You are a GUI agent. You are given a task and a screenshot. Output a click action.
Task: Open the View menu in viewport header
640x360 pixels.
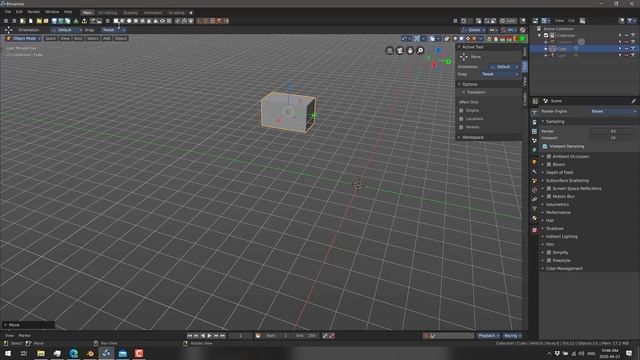[x=65, y=38]
